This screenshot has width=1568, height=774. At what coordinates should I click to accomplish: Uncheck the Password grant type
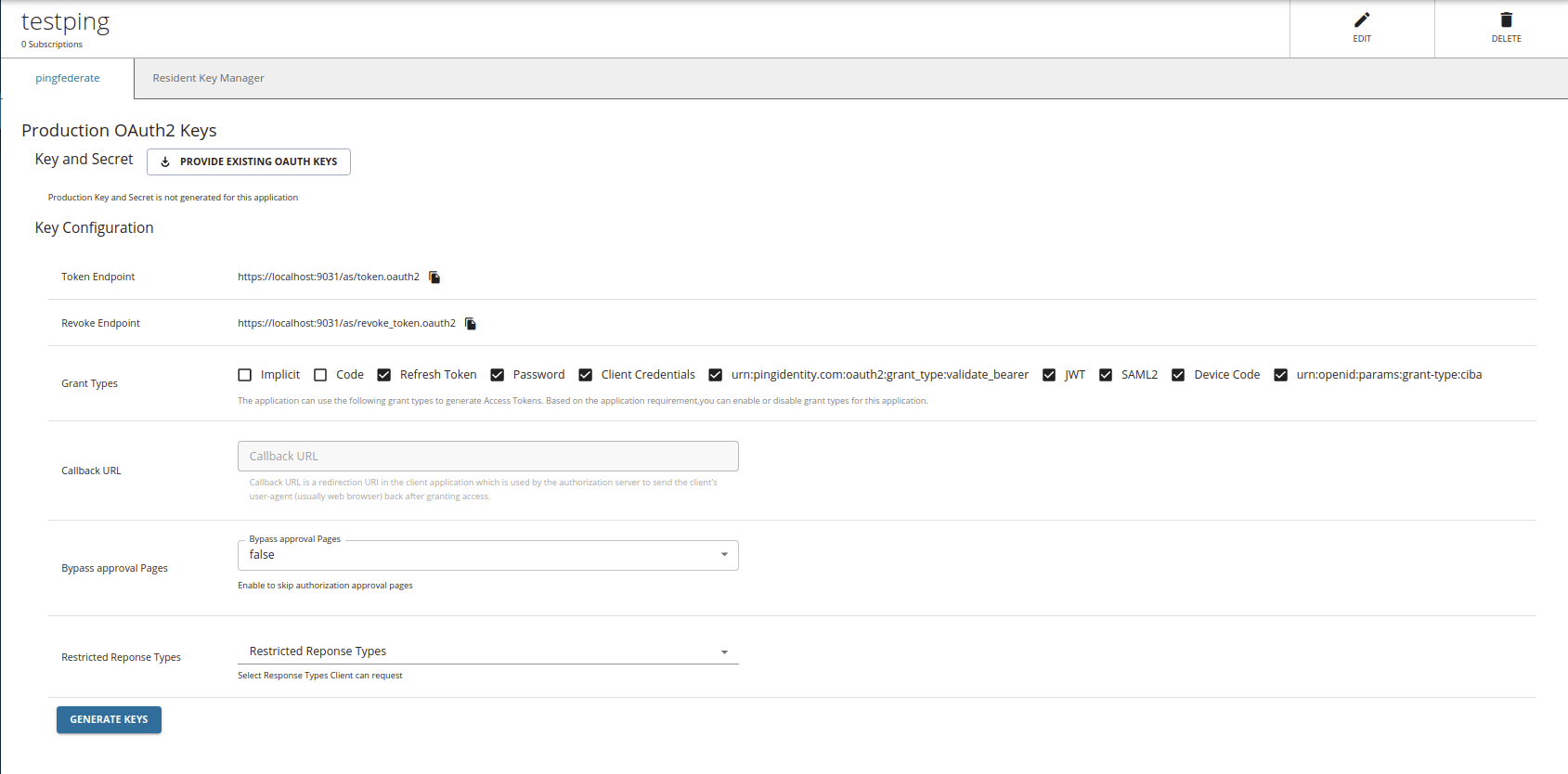coord(498,375)
